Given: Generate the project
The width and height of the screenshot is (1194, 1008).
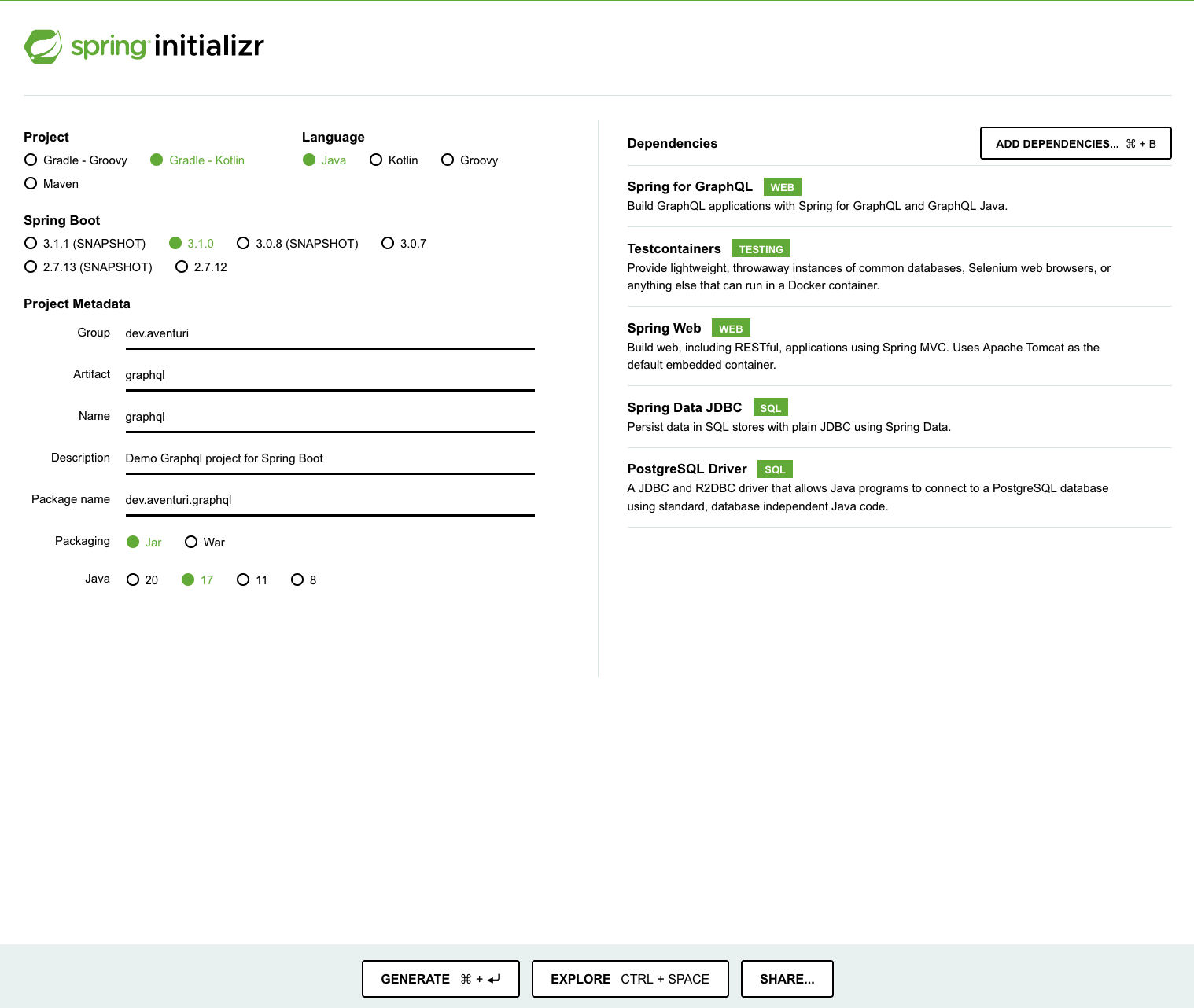Looking at the screenshot, I should [x=440, y=979].
